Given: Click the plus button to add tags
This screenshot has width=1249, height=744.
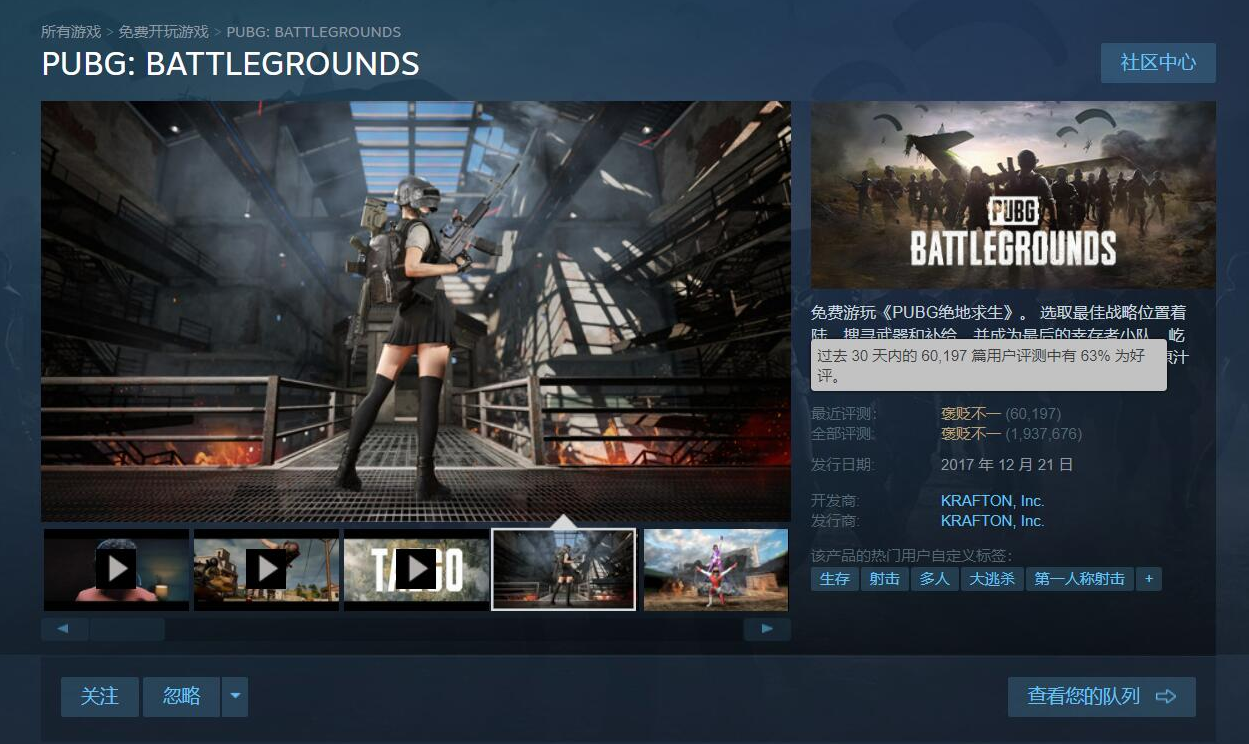Looking at the screenshot, I should pos(1149,579).
